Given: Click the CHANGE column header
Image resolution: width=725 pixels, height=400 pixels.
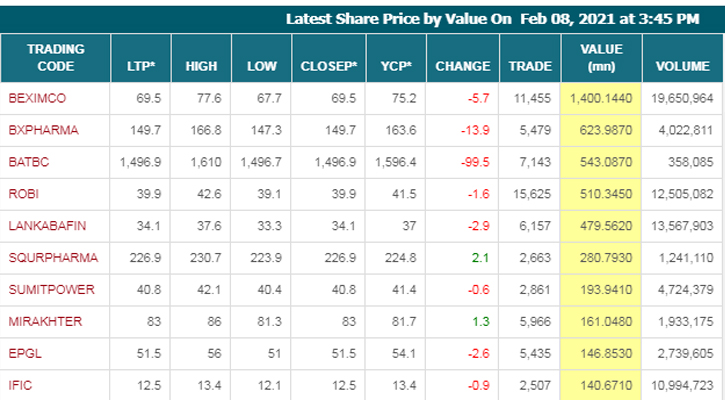Looking at the screenshot, I should 462,66.
